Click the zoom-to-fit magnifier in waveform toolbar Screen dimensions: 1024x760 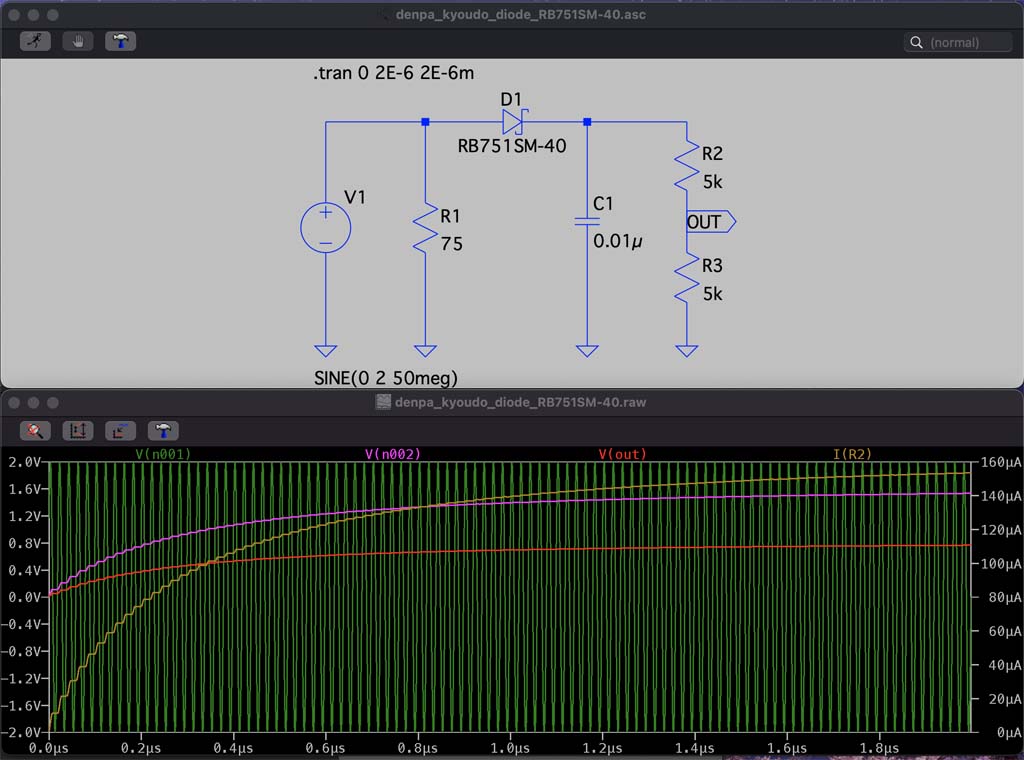(x=35, y=430)
